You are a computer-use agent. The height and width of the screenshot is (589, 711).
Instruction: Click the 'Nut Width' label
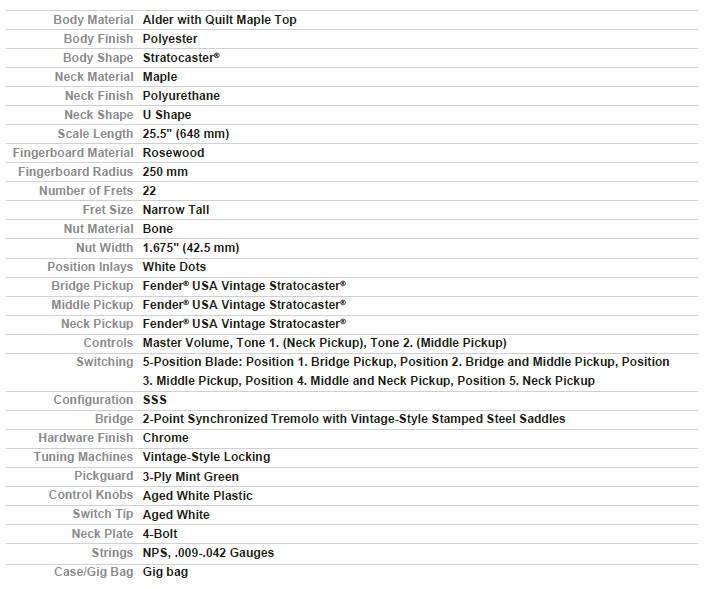pyautogui.click(x=105, y=248)
